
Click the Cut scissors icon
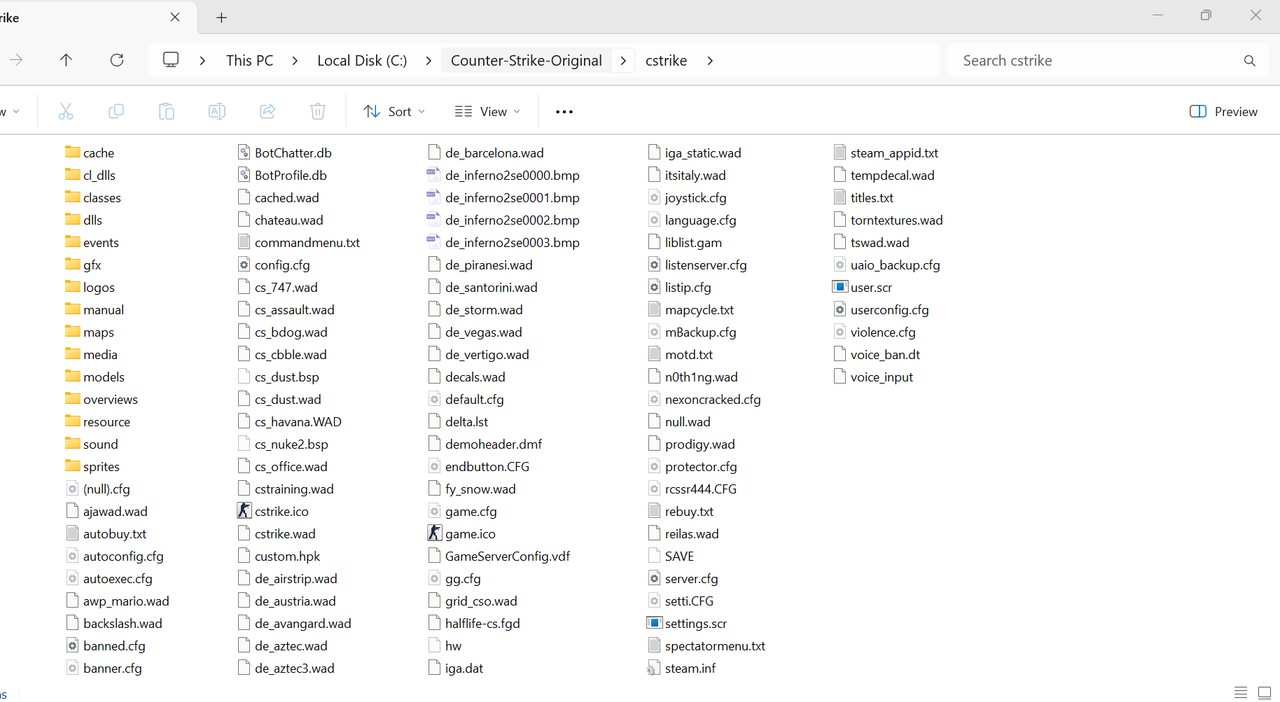coord(65,111)
